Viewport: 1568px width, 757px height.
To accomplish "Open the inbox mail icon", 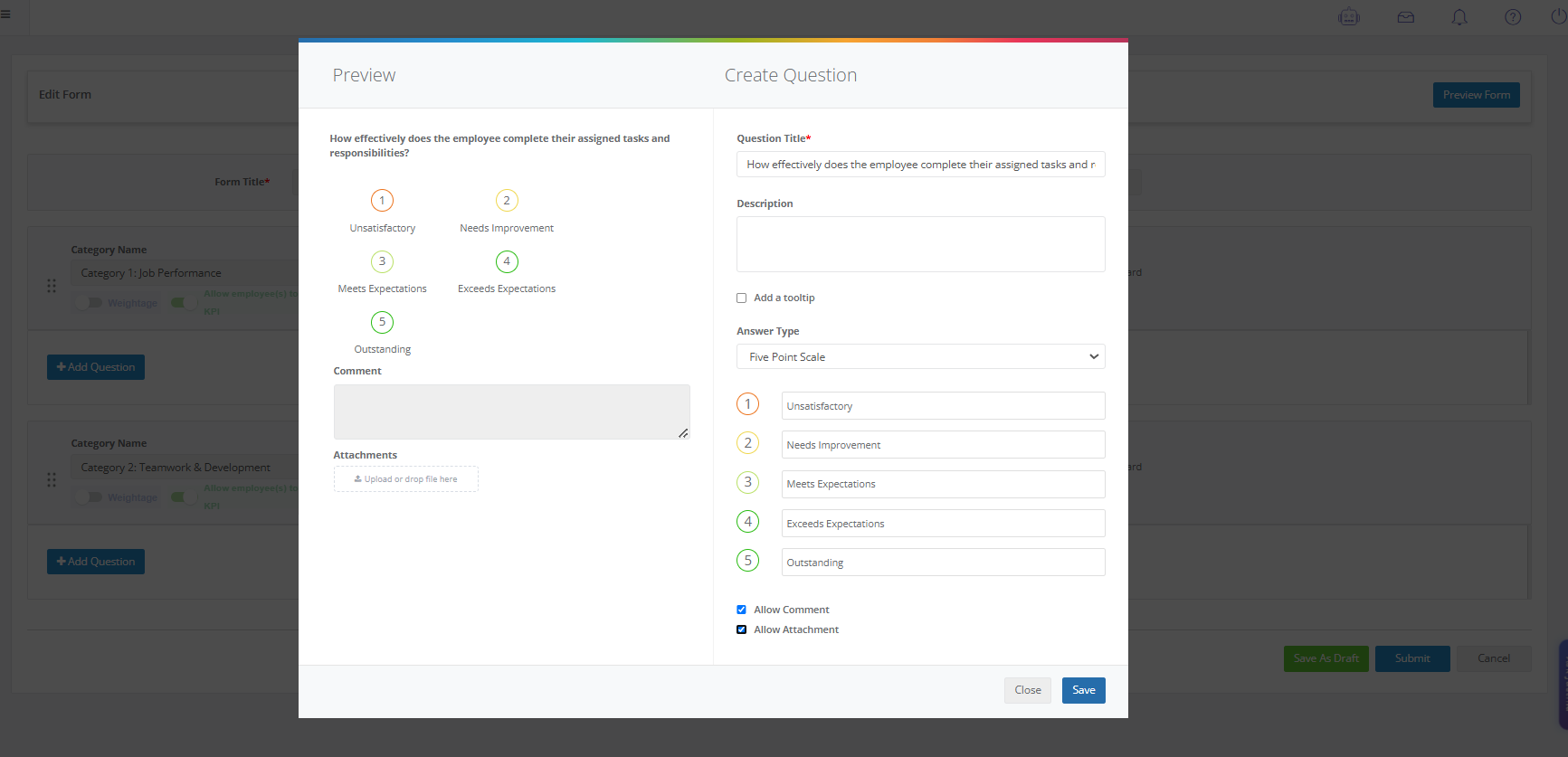I will [1405, 17].
